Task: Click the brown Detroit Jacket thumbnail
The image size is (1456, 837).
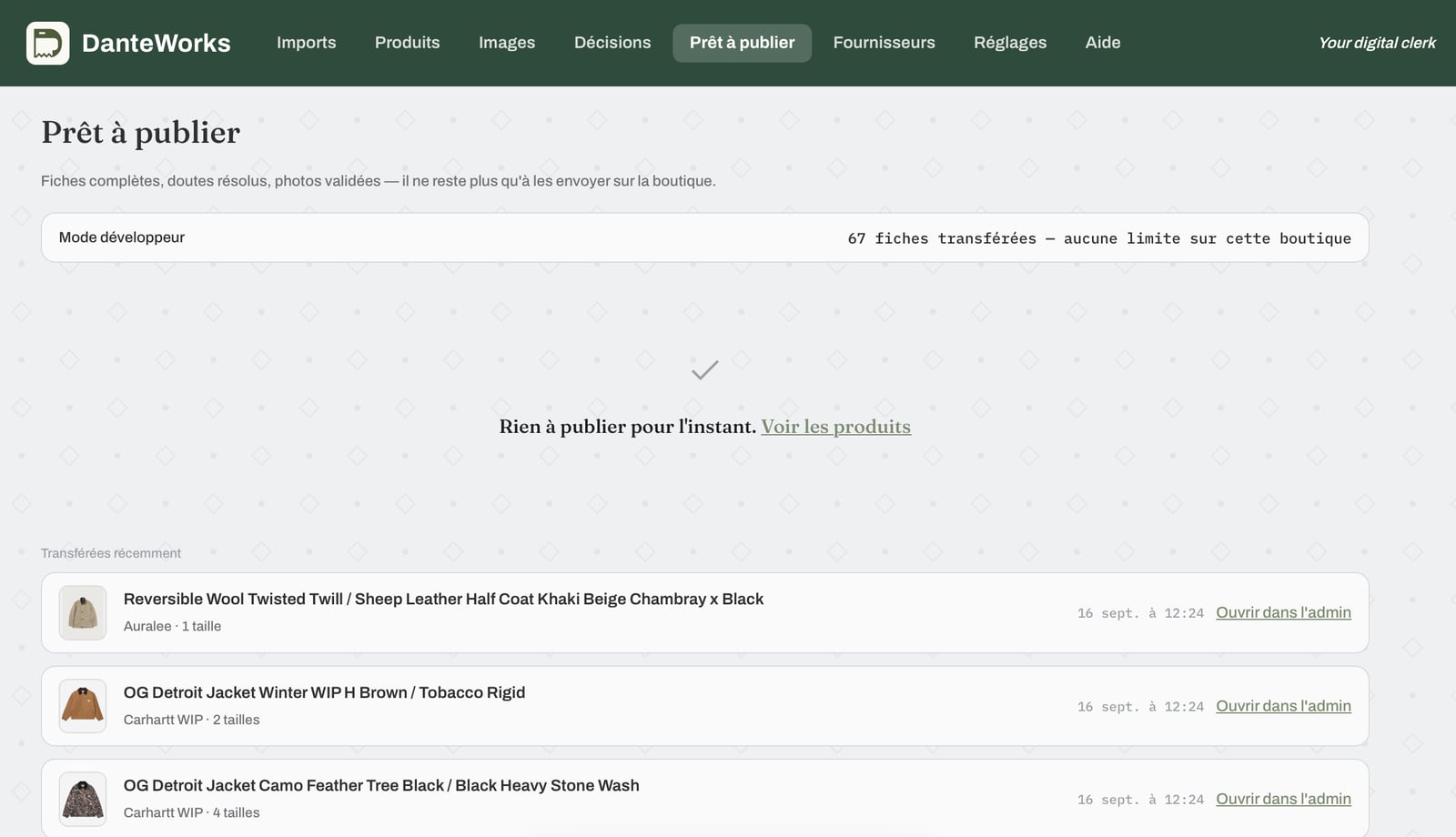Action: click(83, 706)
